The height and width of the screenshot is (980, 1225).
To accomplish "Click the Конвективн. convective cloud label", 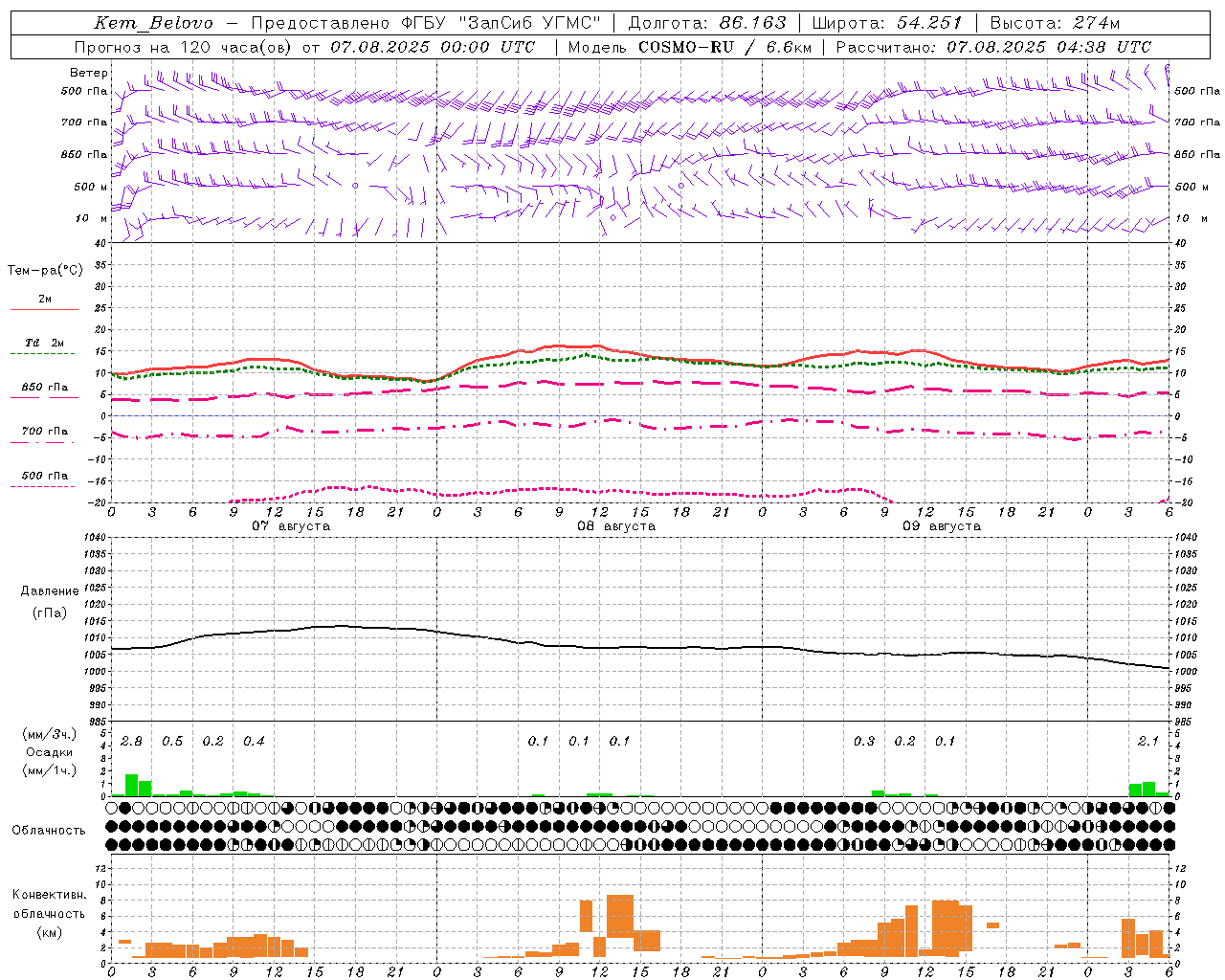I will pos(50,895).
